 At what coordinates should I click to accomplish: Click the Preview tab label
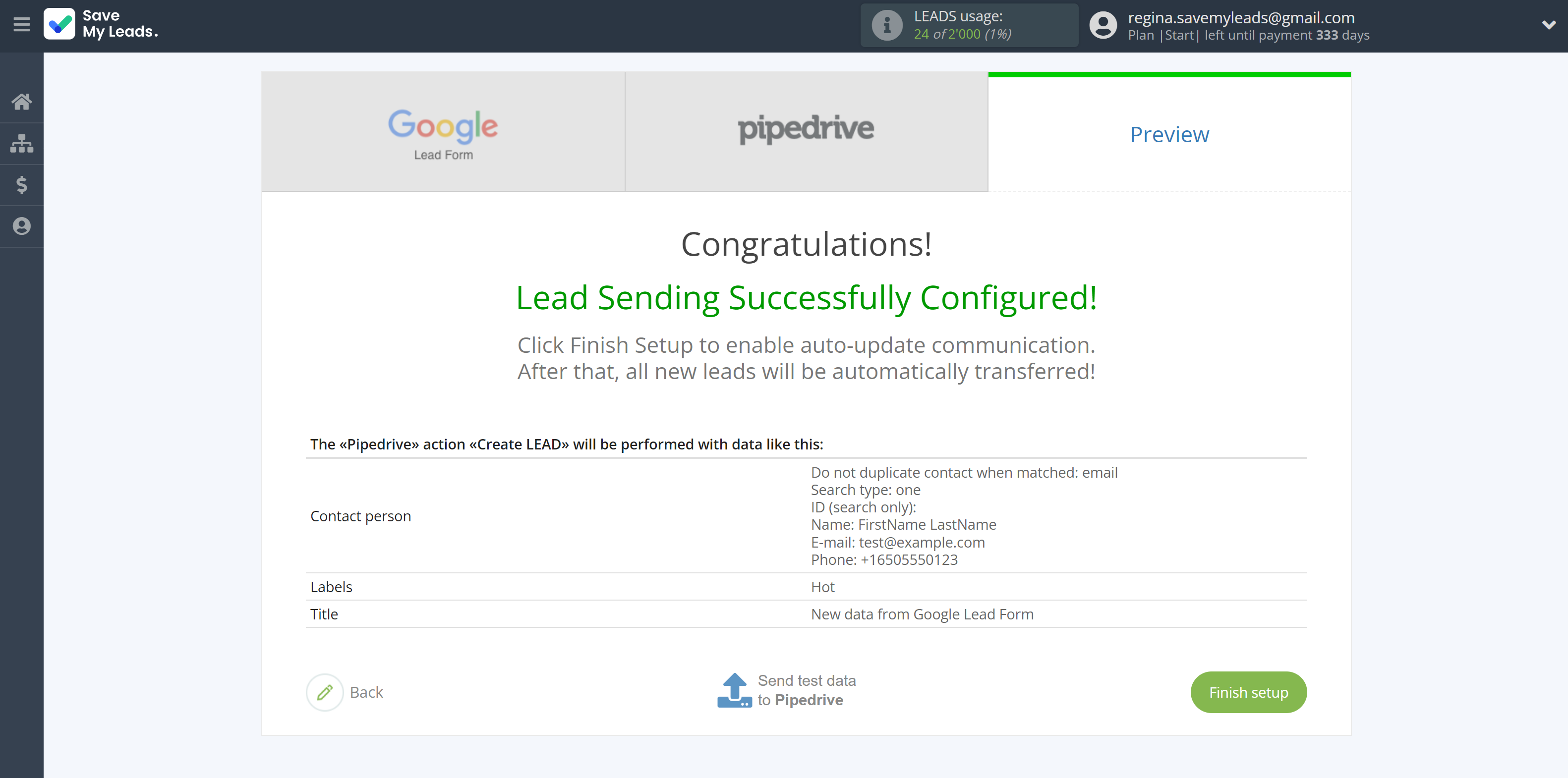[1169, 132]
